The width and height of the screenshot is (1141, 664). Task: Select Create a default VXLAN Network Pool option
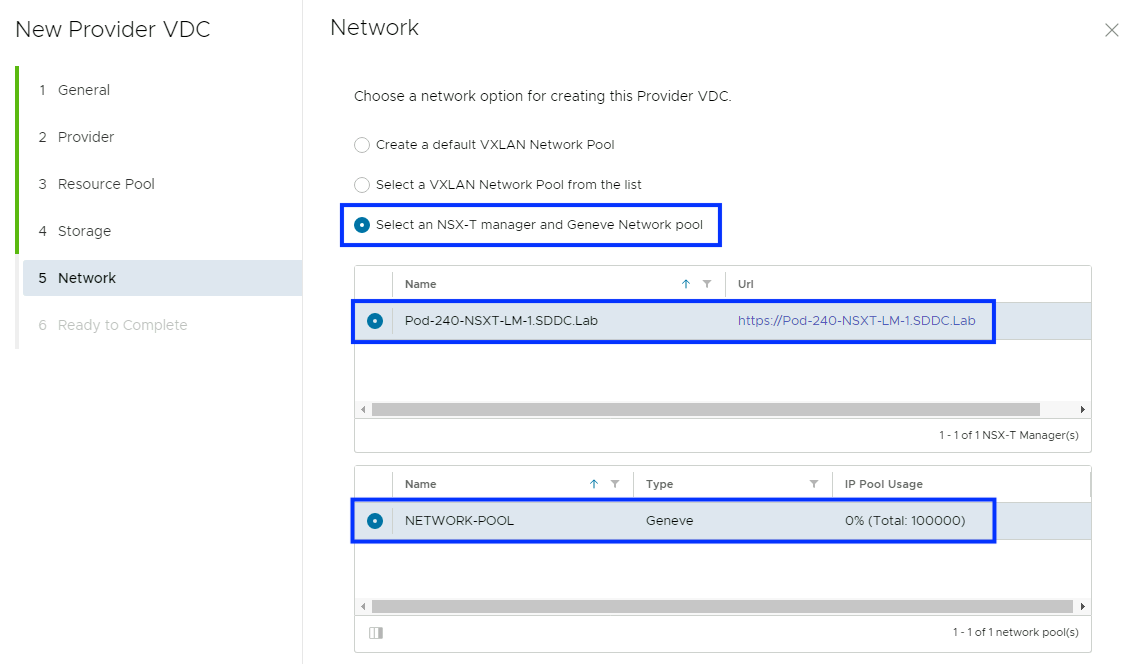pyautogui.click(x=362, y=145)
